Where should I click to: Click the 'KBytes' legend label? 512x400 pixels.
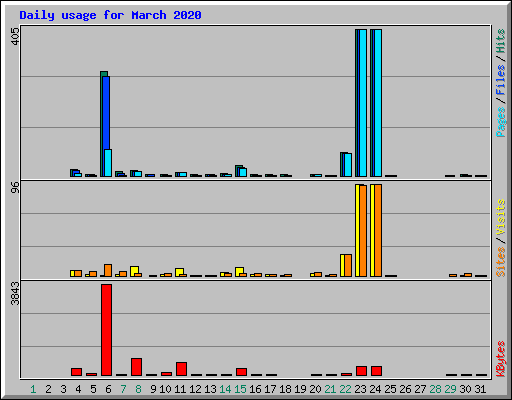click(500, 359)
